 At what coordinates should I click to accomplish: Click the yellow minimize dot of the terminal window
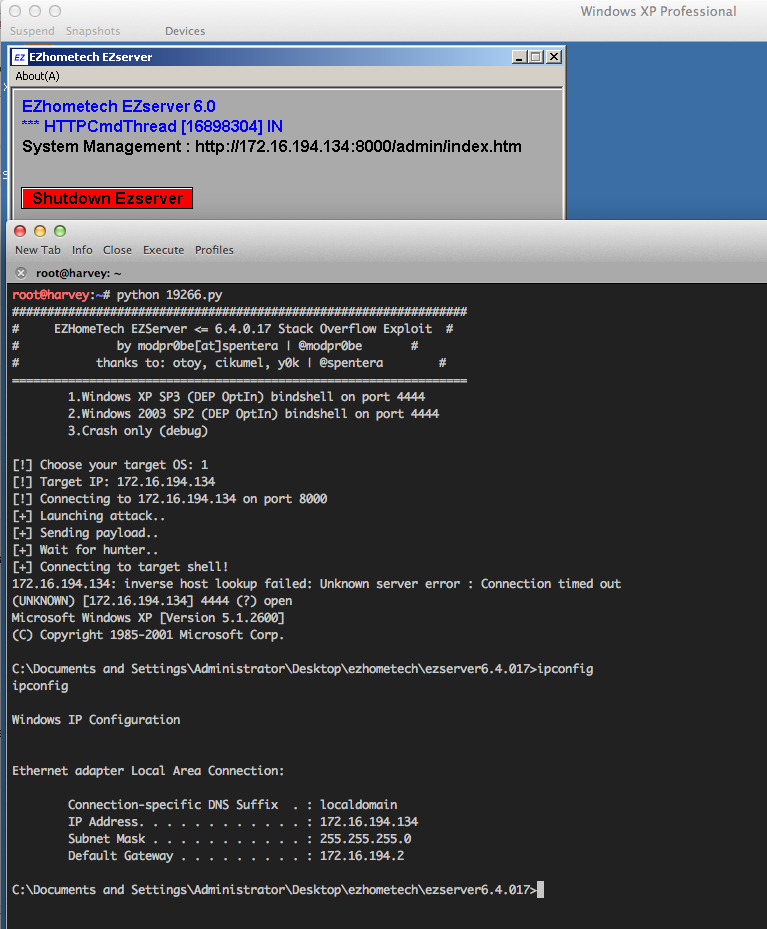40,231
